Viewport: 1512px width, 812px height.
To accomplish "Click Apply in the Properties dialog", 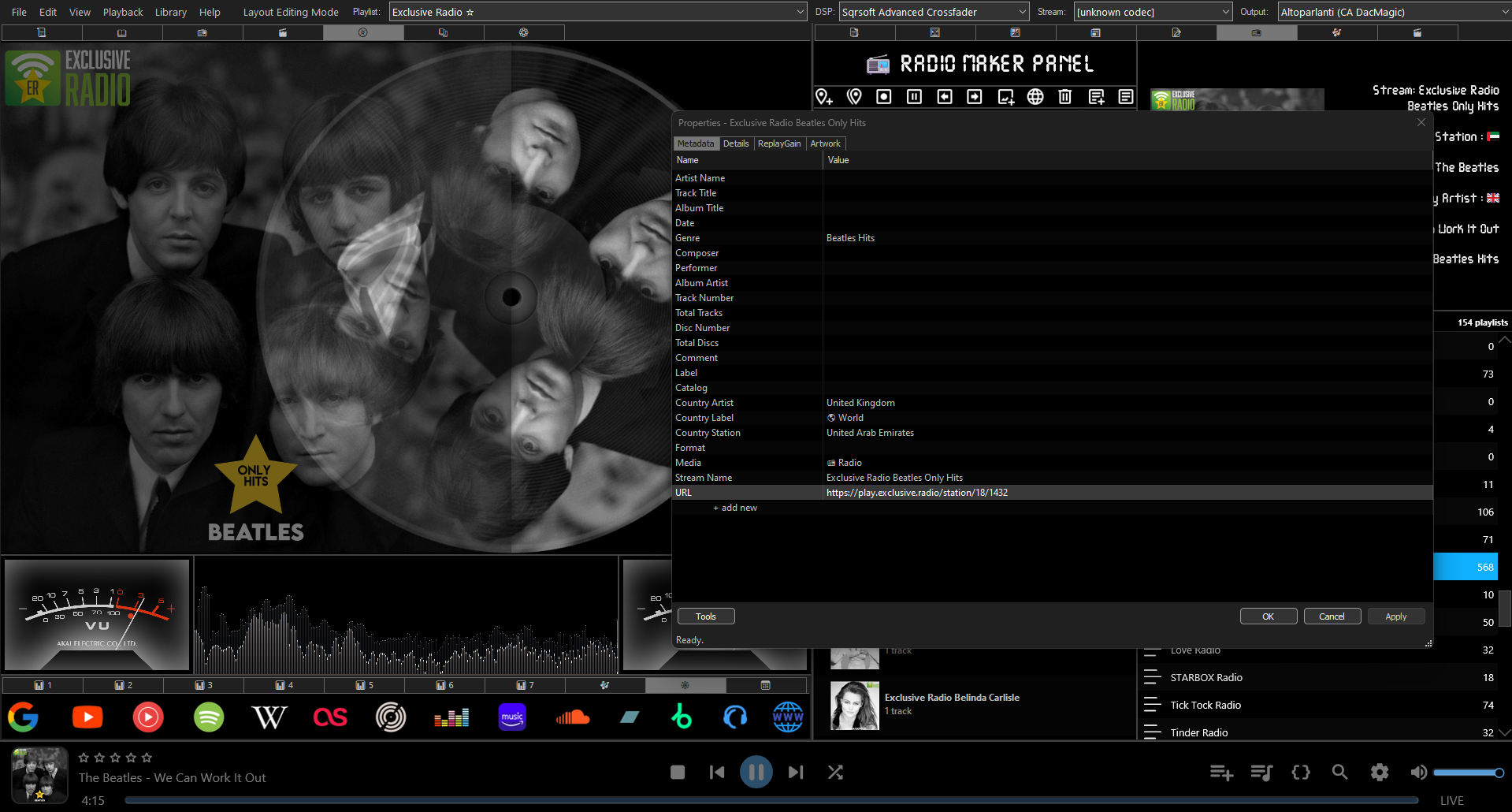I will click(x=1396, y=616).
